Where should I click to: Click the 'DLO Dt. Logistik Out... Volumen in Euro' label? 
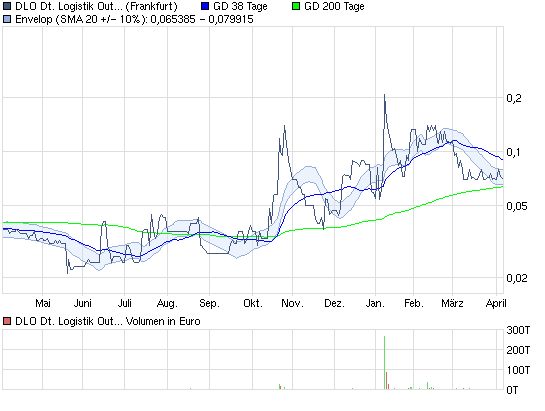tap(108, 321)
